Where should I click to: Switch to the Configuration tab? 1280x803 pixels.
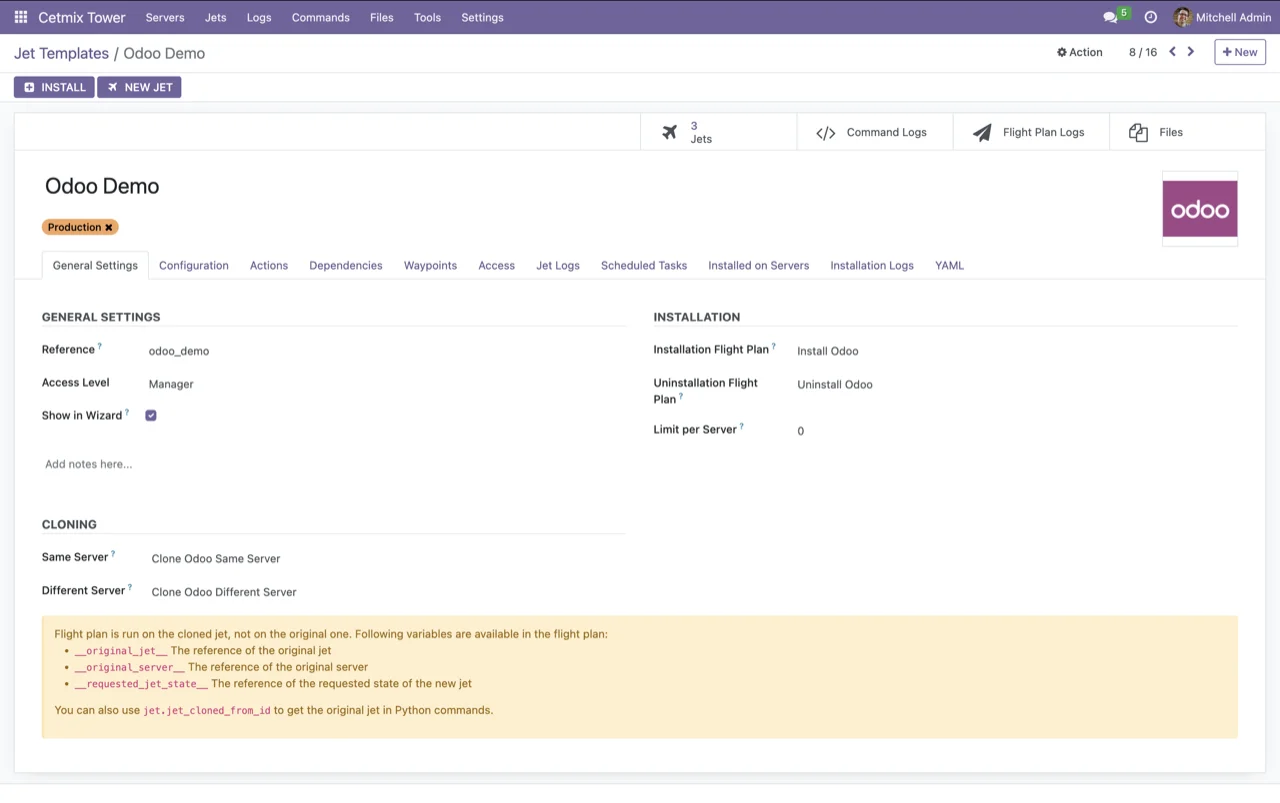pyautogui.click(x=193, y=265)
